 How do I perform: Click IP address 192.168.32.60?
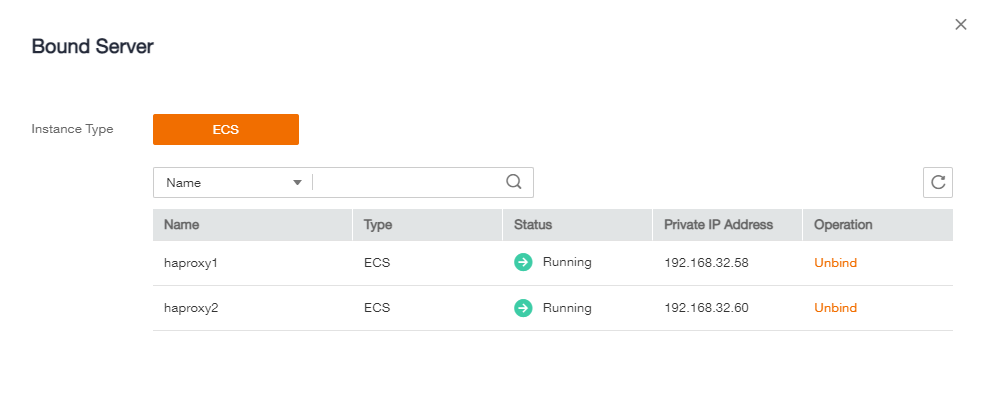706,308
